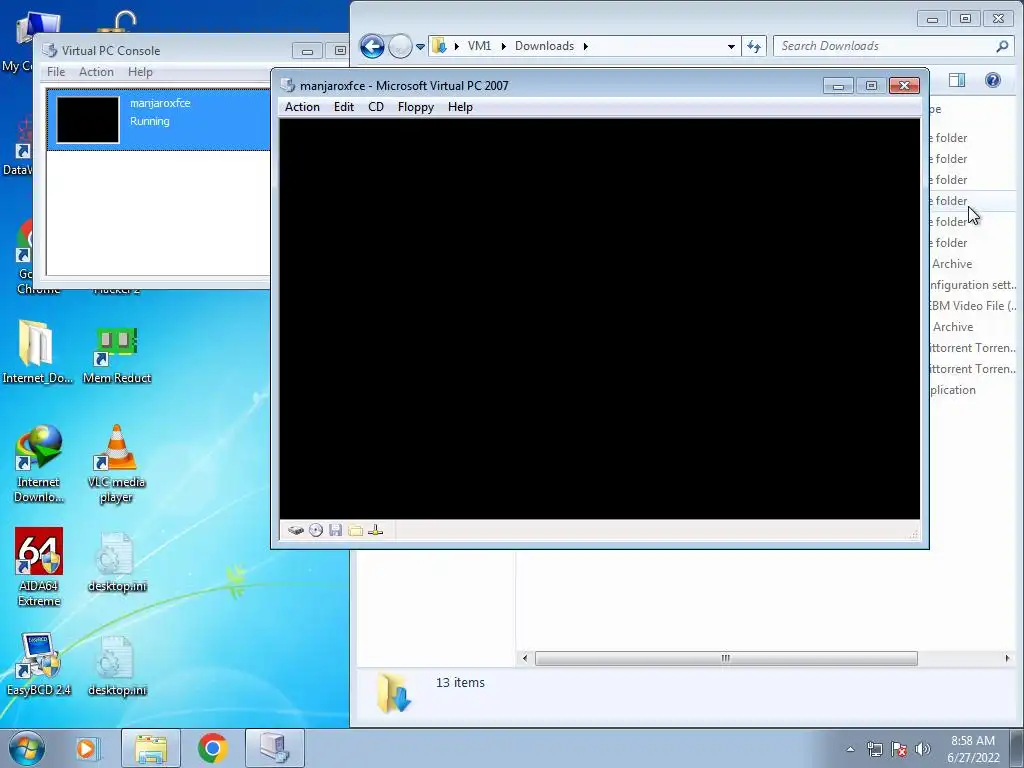1024x768 pixels.
Task: Open the Floppy menu in Virtual PC
Action: pos(416,107)
